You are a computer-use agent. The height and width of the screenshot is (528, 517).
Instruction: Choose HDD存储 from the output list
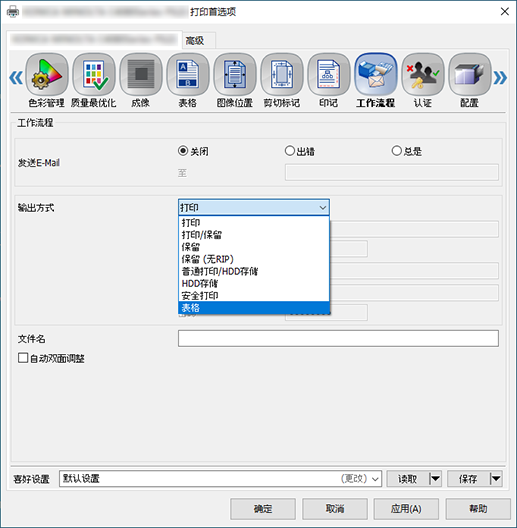[x=254, y=283]
